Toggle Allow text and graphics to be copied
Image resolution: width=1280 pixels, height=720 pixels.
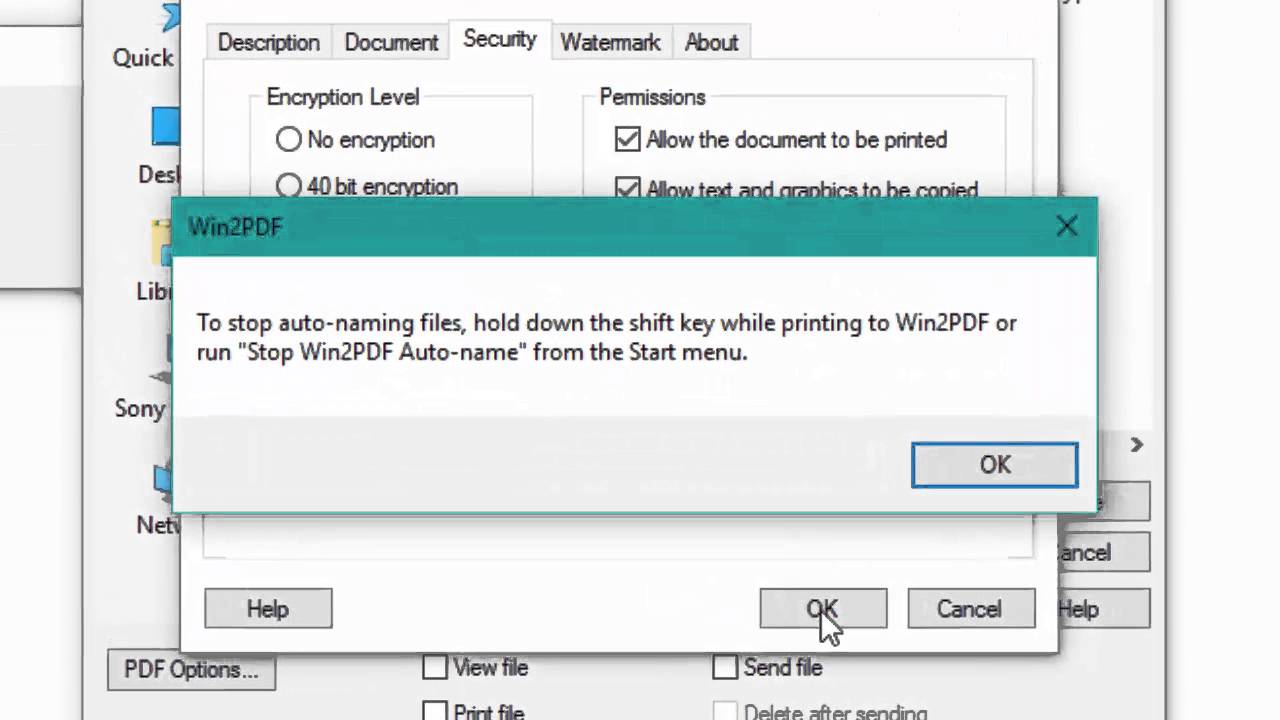pos(627,188)
